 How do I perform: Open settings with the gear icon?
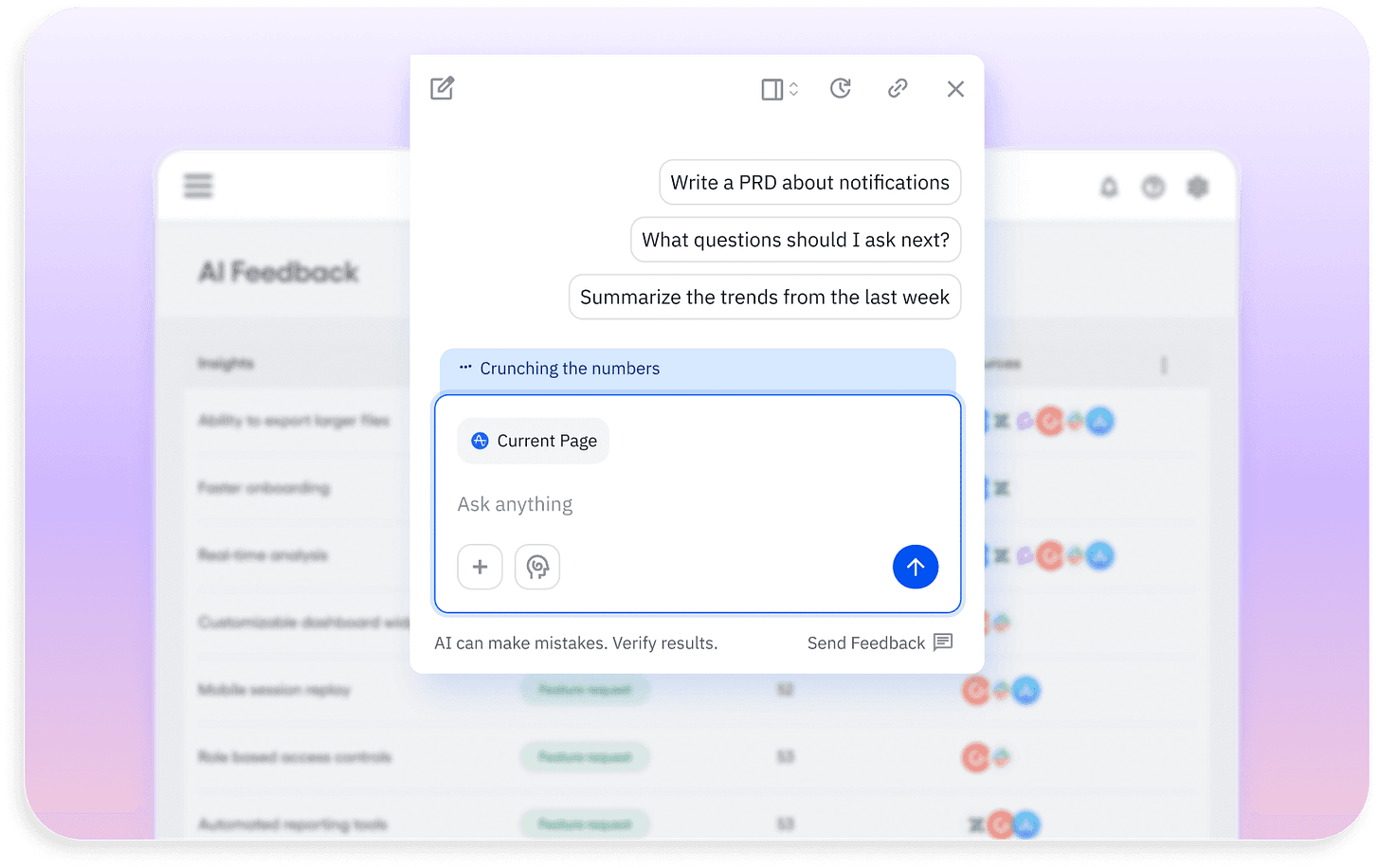click(1197, 187)
